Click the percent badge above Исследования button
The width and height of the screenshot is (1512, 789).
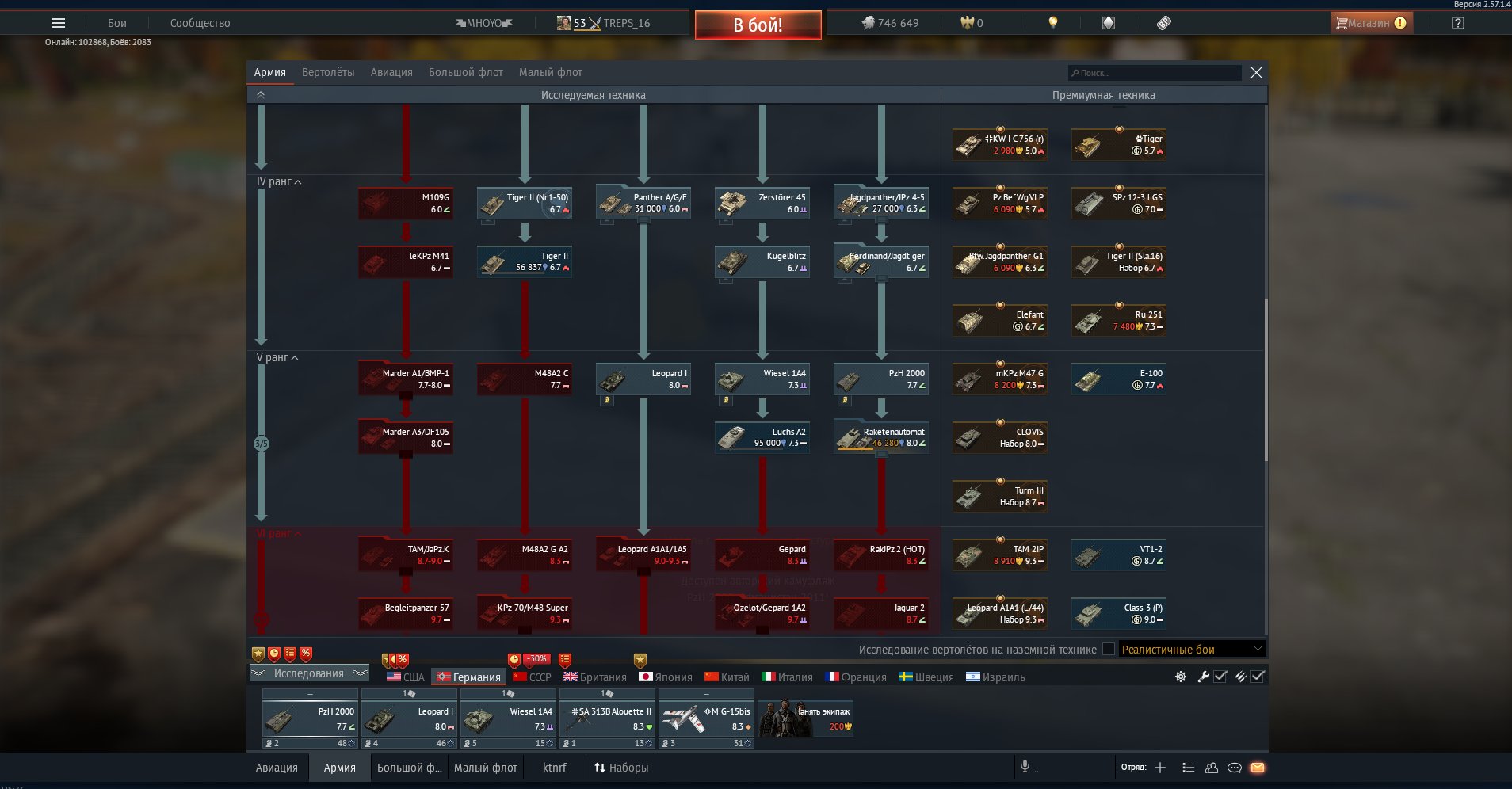[x=306, y=654]
